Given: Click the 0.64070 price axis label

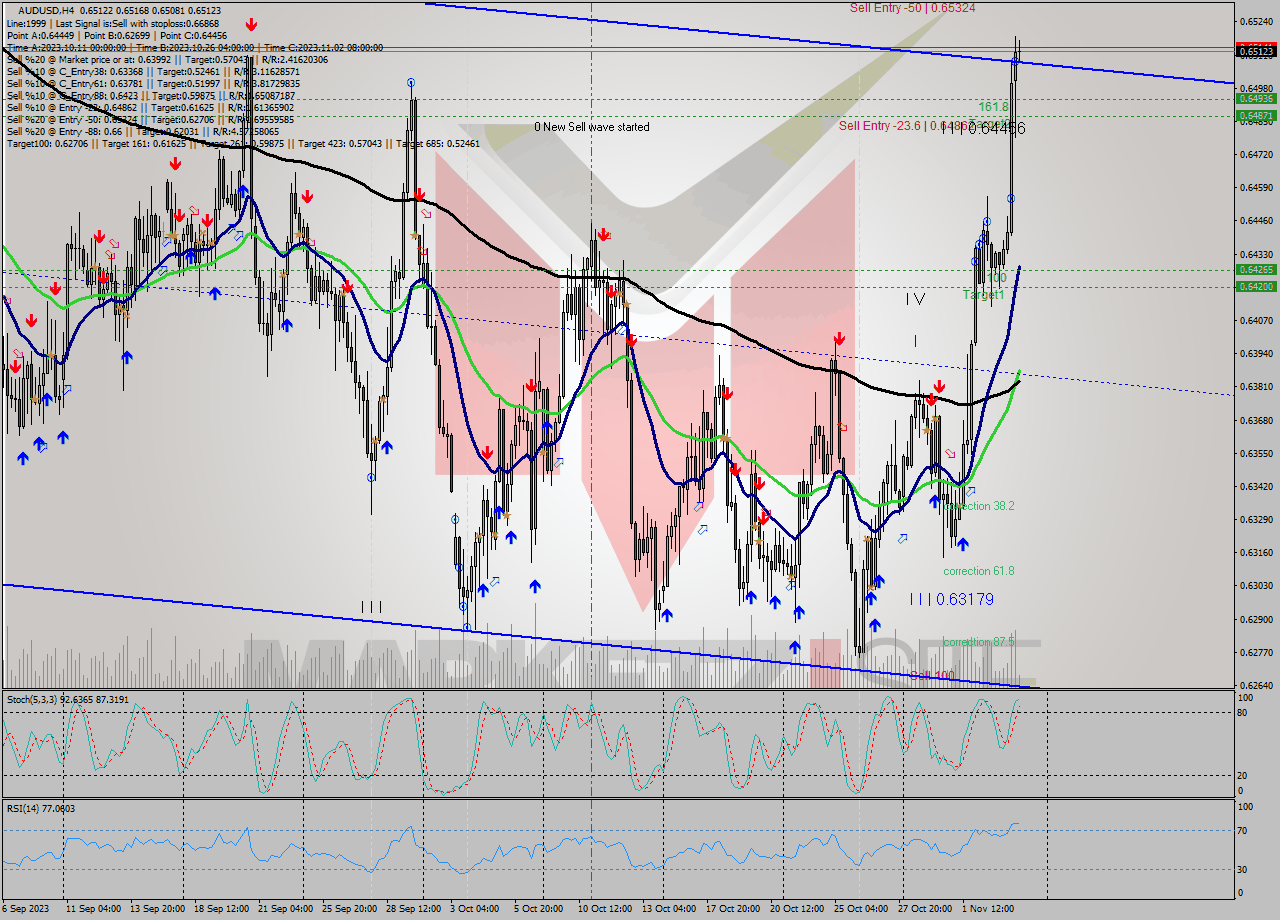Looking at the screenshot, I should coord(1258,320).
